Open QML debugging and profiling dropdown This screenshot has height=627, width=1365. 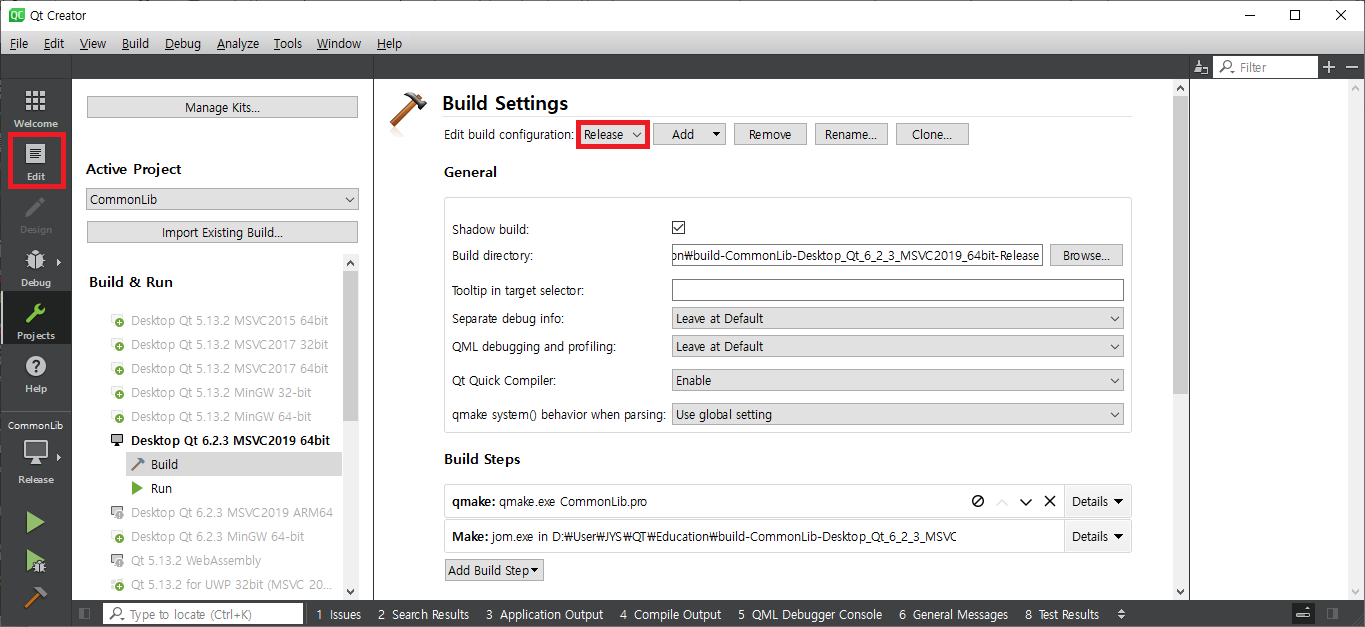(898, 346)
